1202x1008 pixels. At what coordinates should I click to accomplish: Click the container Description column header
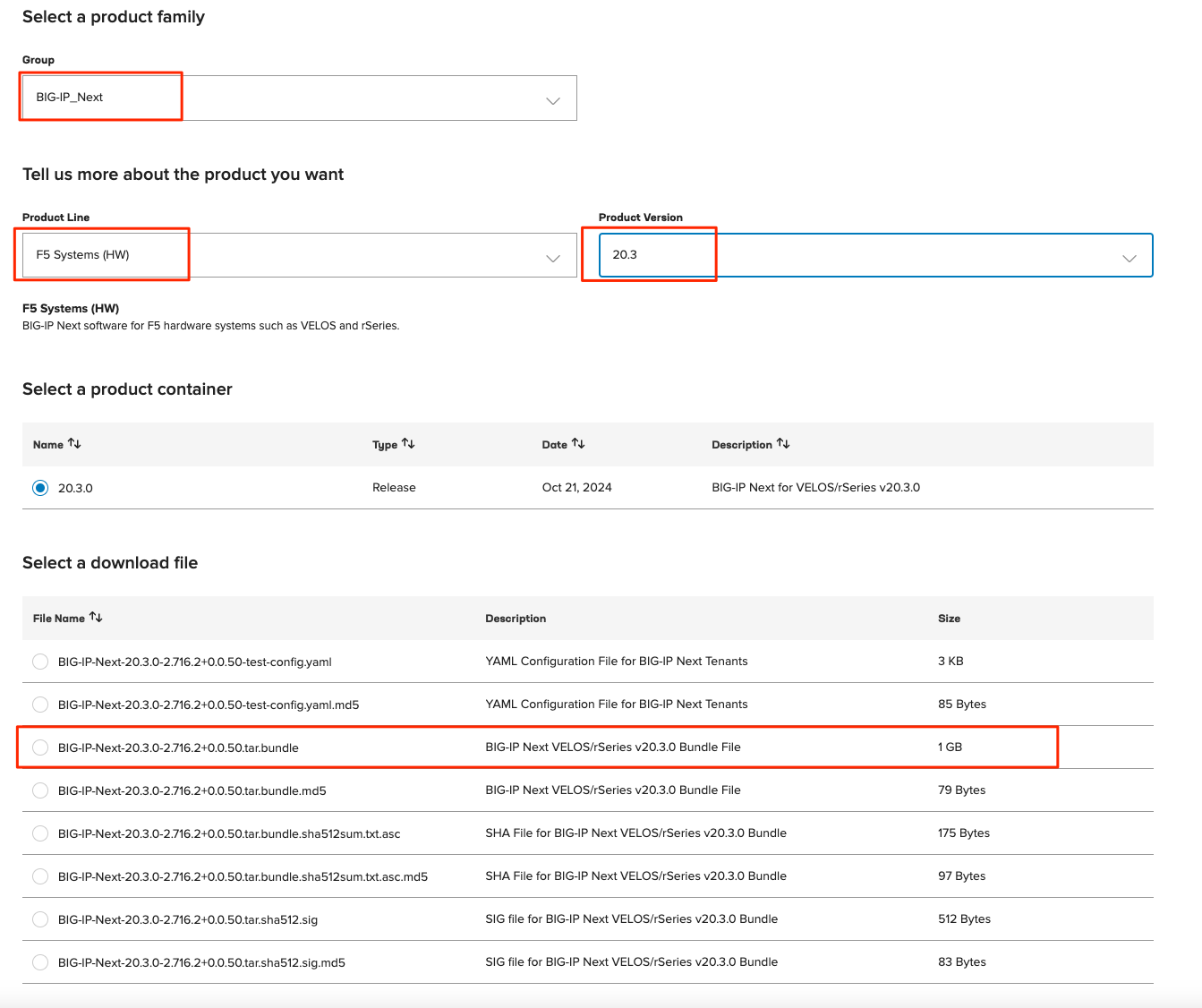742,445
